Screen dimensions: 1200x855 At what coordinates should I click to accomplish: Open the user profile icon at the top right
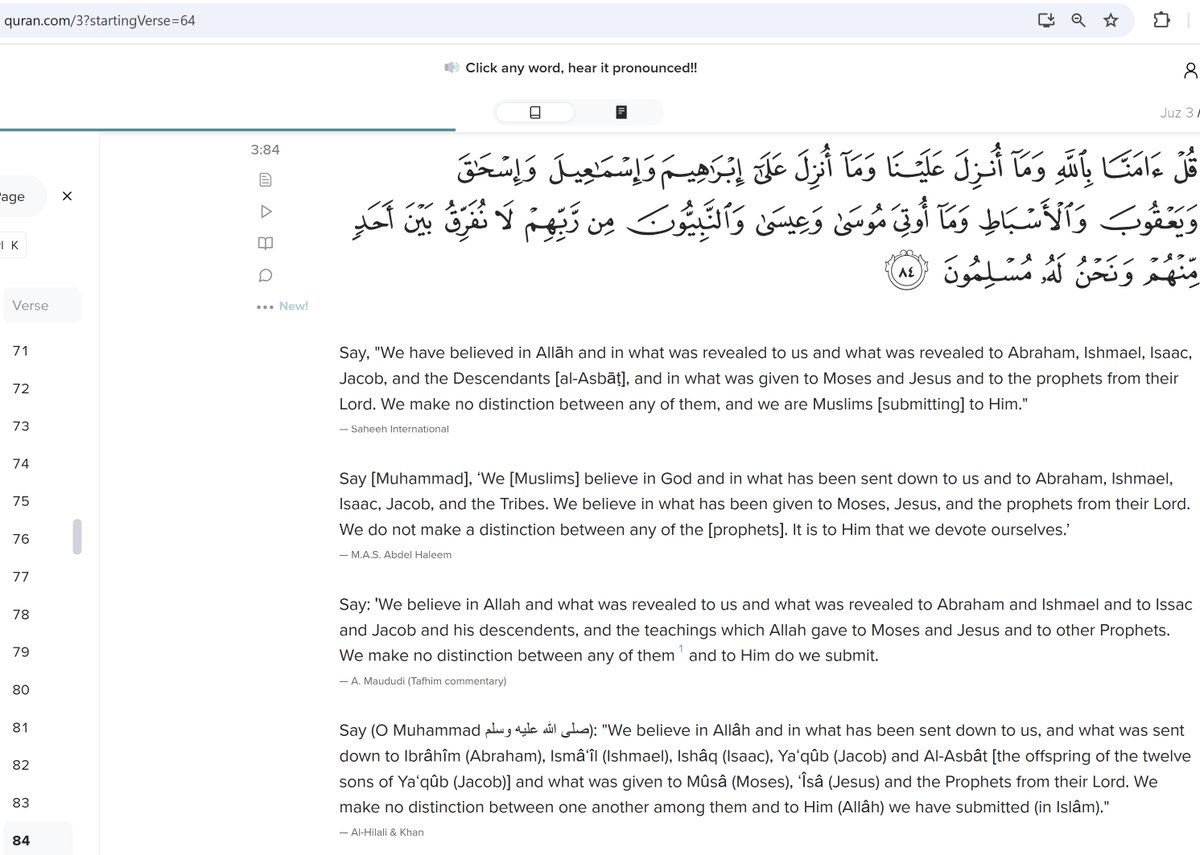tap(1190, 70)
